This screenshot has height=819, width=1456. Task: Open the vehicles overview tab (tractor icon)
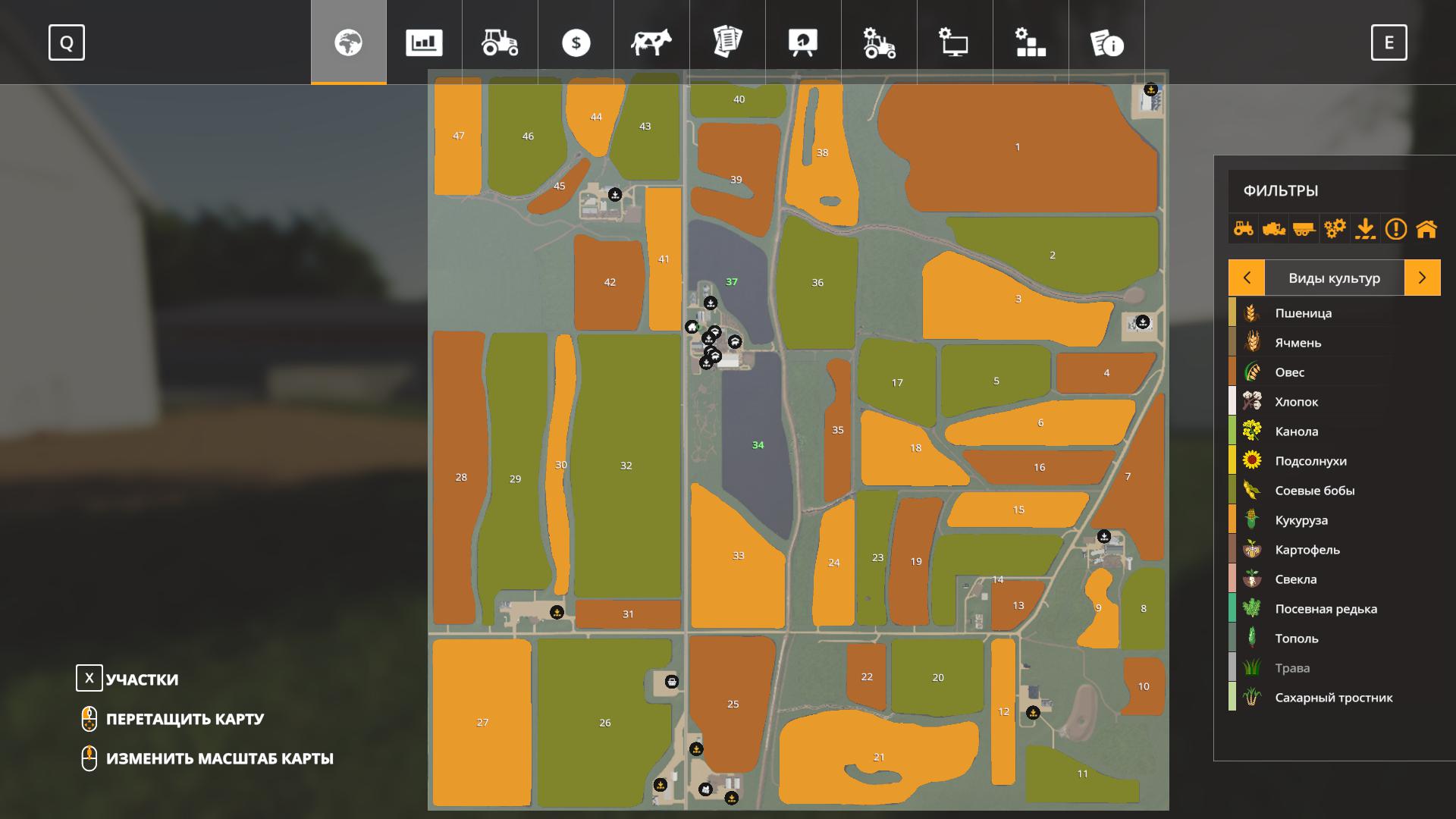click(x=500, y=43)
